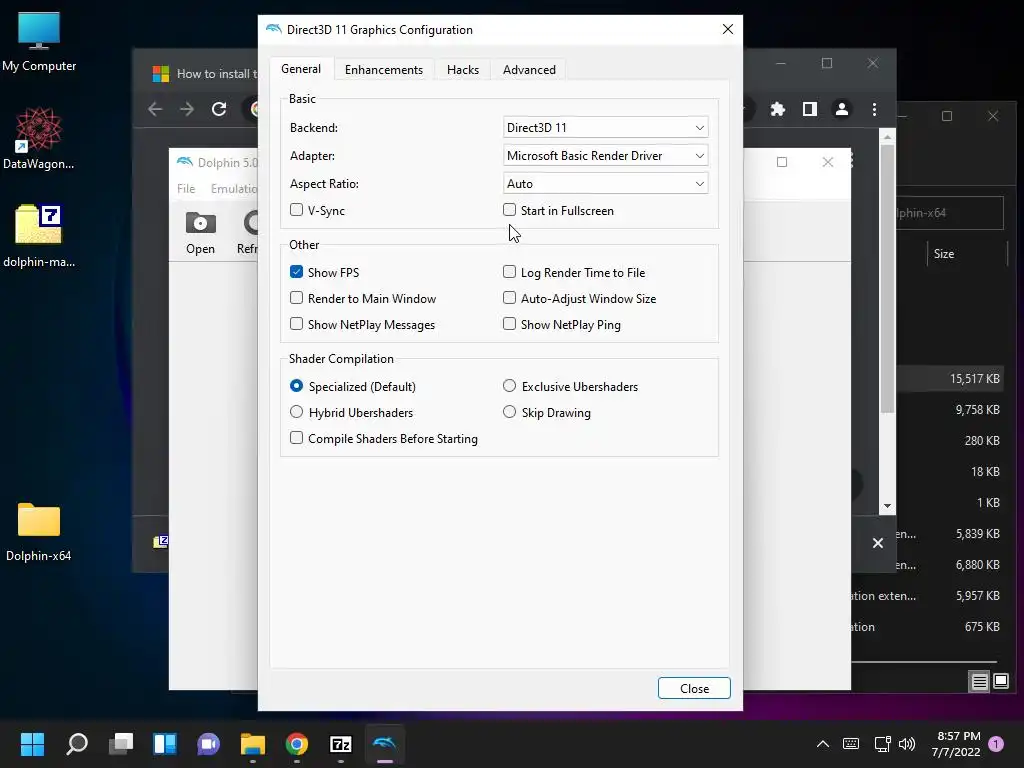Enable the V-Sync checkbox
1024x768 pixels.
(x=296, y=210)
